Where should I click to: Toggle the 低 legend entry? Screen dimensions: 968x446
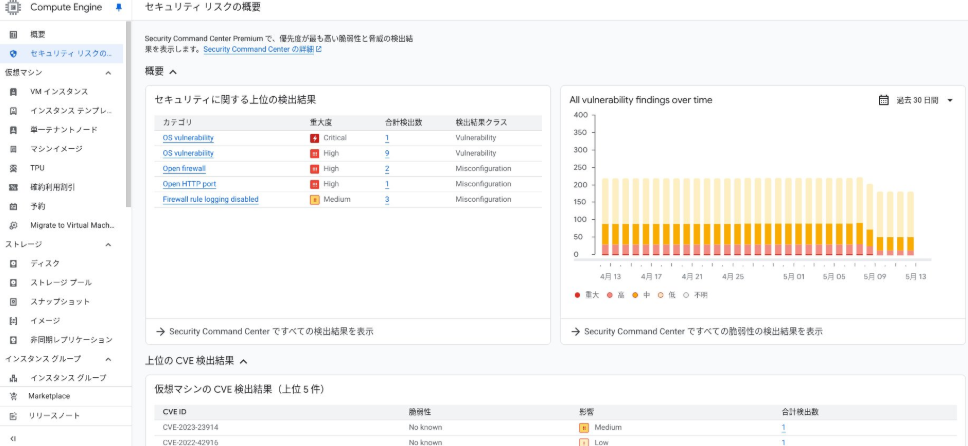pyautogui.click(x=667, y=295)
